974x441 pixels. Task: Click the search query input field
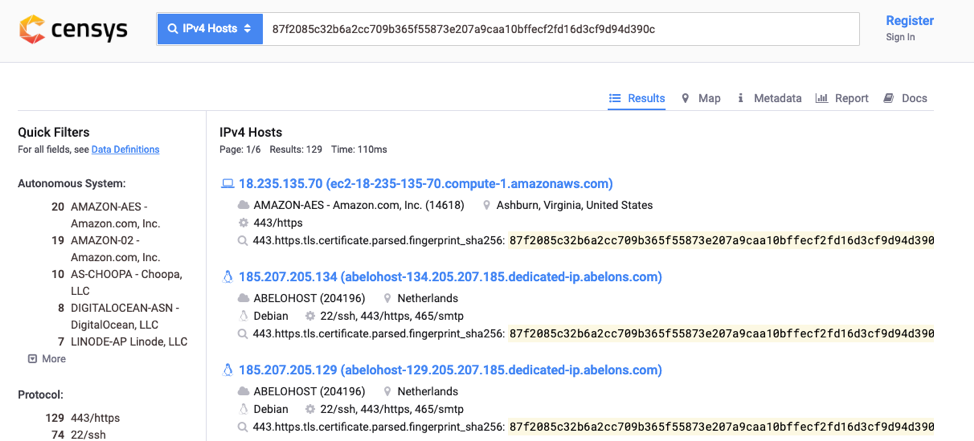tap(560, 29)
